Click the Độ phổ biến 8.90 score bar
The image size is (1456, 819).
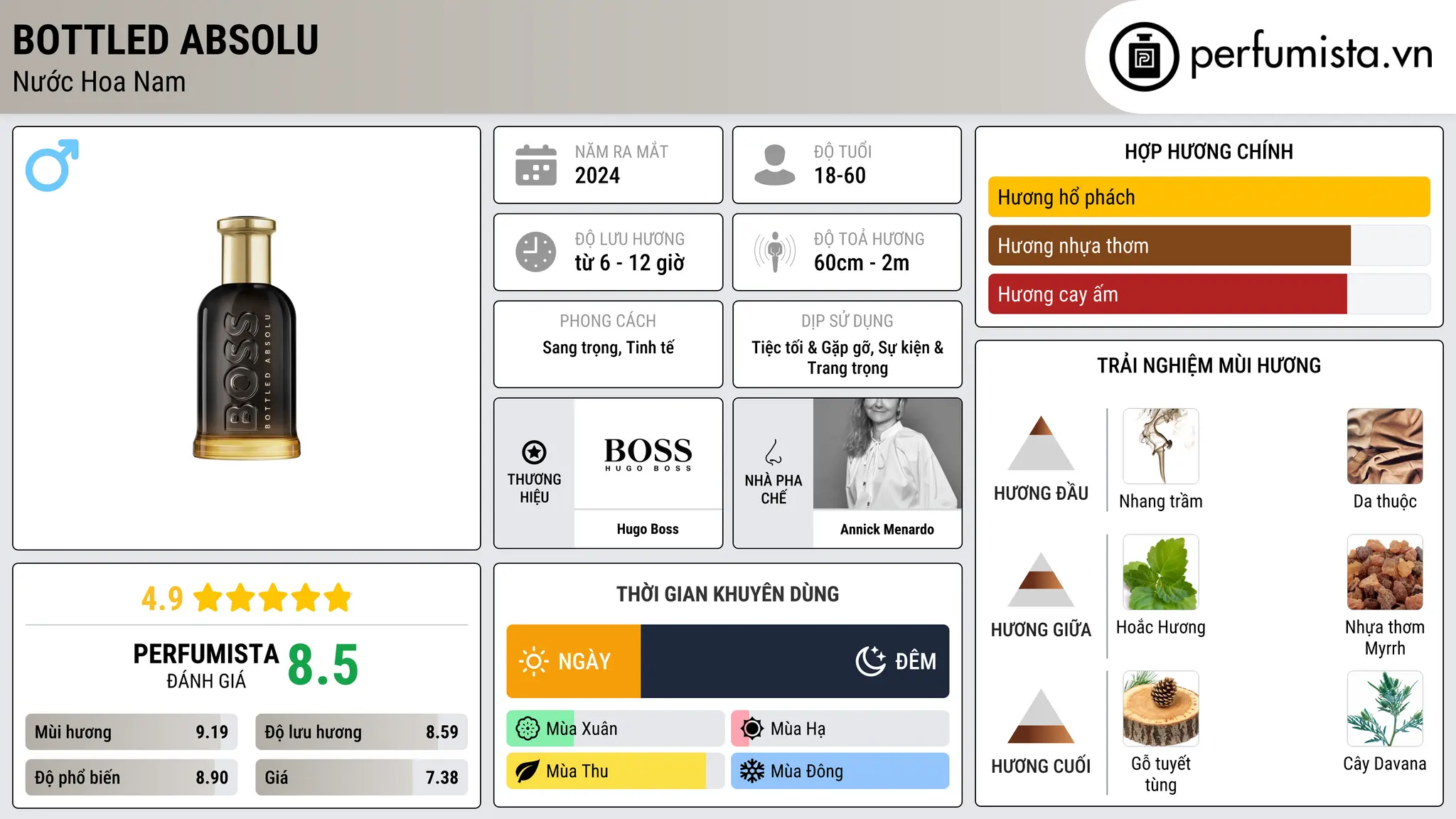132,777
